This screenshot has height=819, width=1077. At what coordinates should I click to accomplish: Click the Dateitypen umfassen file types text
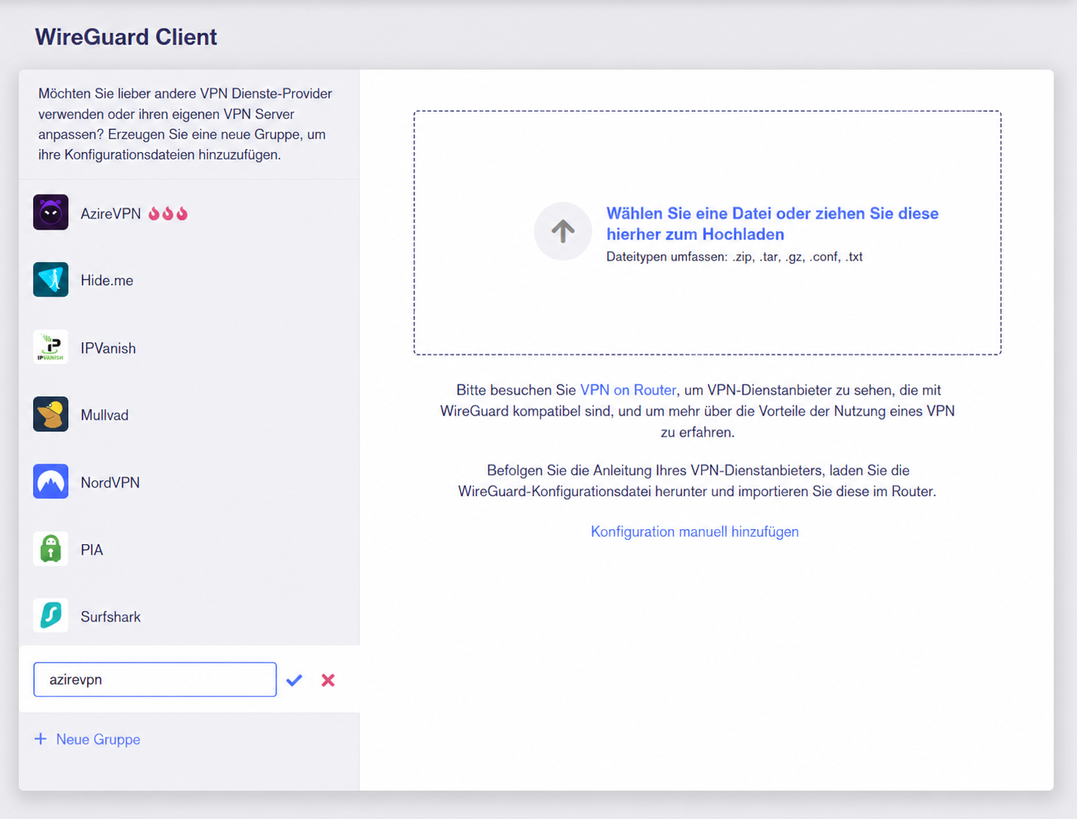point(734,257)
